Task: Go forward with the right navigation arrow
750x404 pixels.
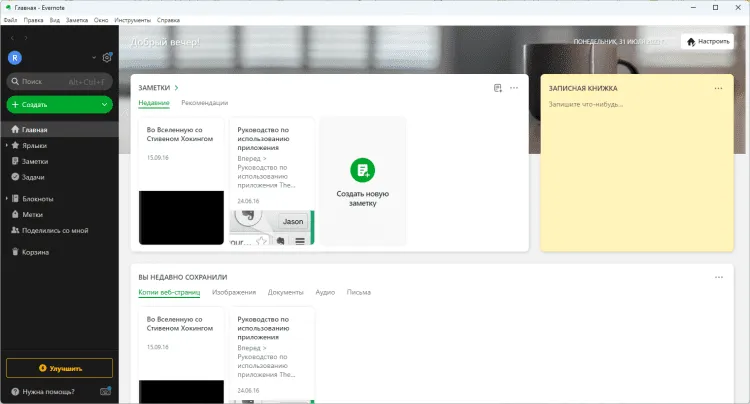Action: 26,38
